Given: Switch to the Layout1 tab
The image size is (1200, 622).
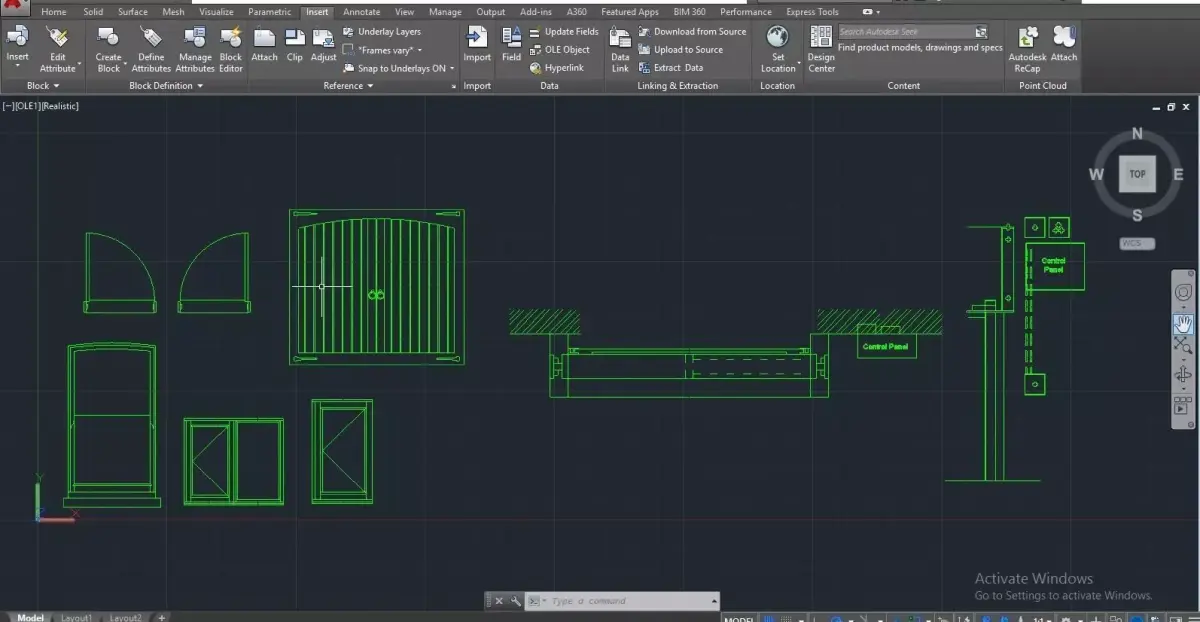Looking at the screenshot, I should click(76, 617).
